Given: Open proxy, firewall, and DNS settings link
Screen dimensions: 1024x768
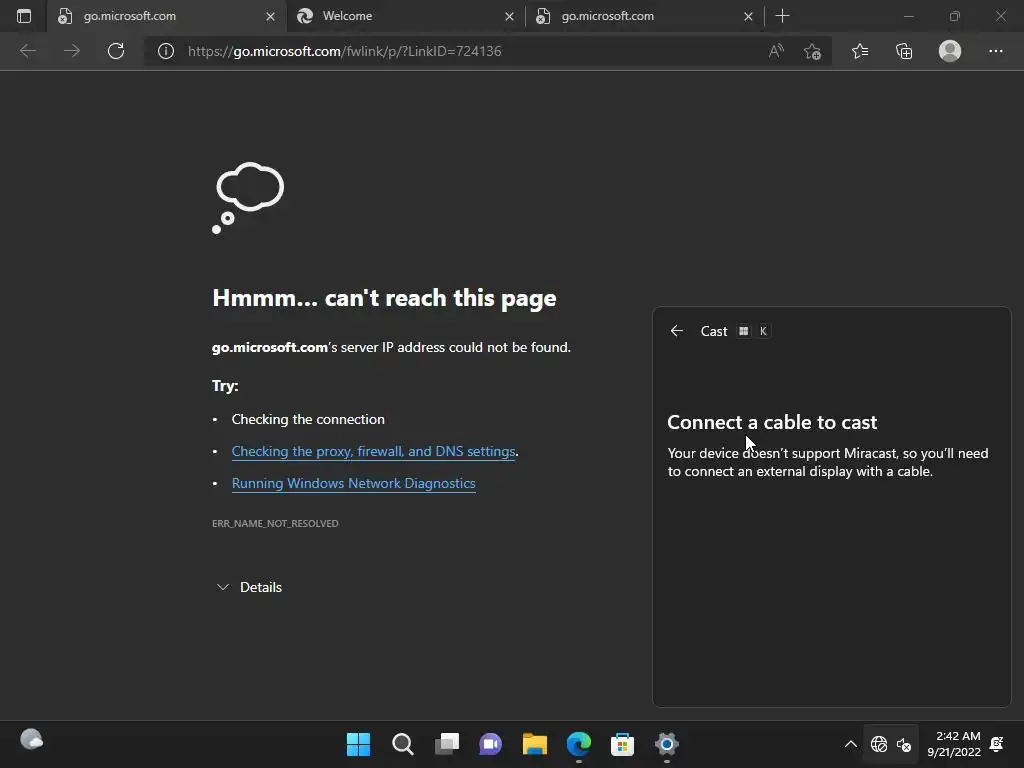Looking at the screenshot, I should pyautogui.click(x=374, y=451).
